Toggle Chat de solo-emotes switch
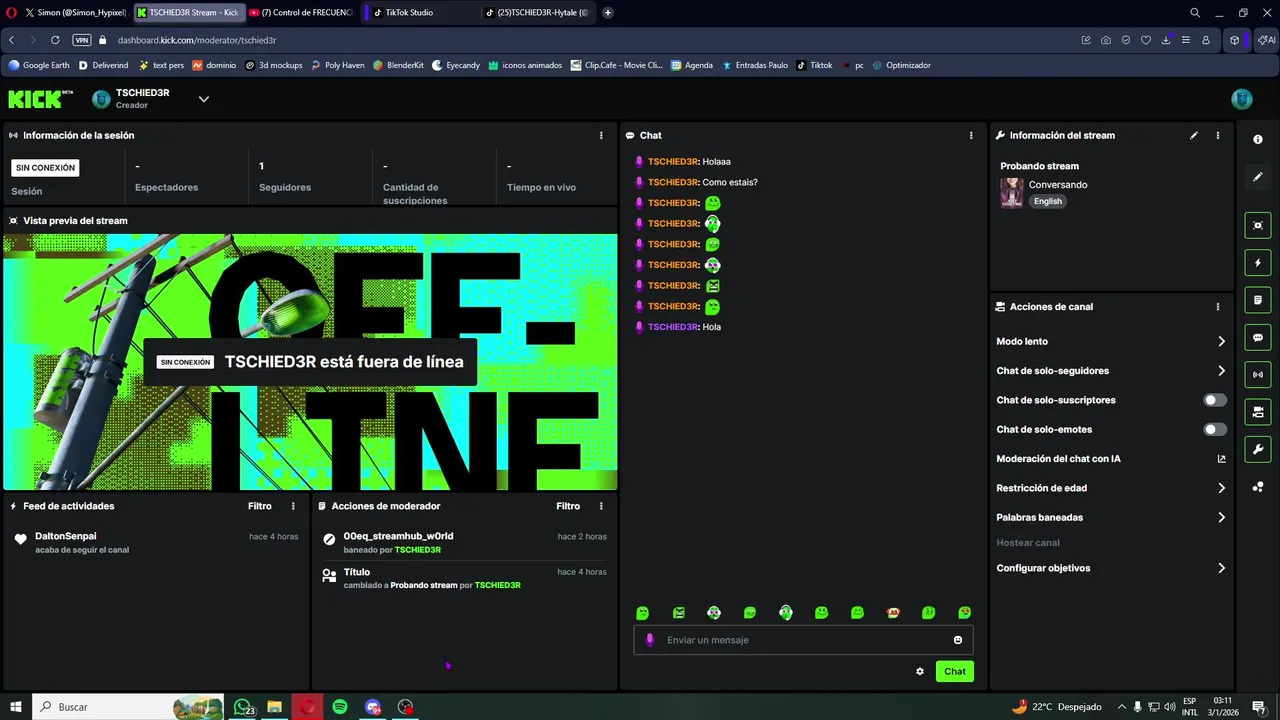Viewport: 1280px width, 720px height. click(1215, 429)
